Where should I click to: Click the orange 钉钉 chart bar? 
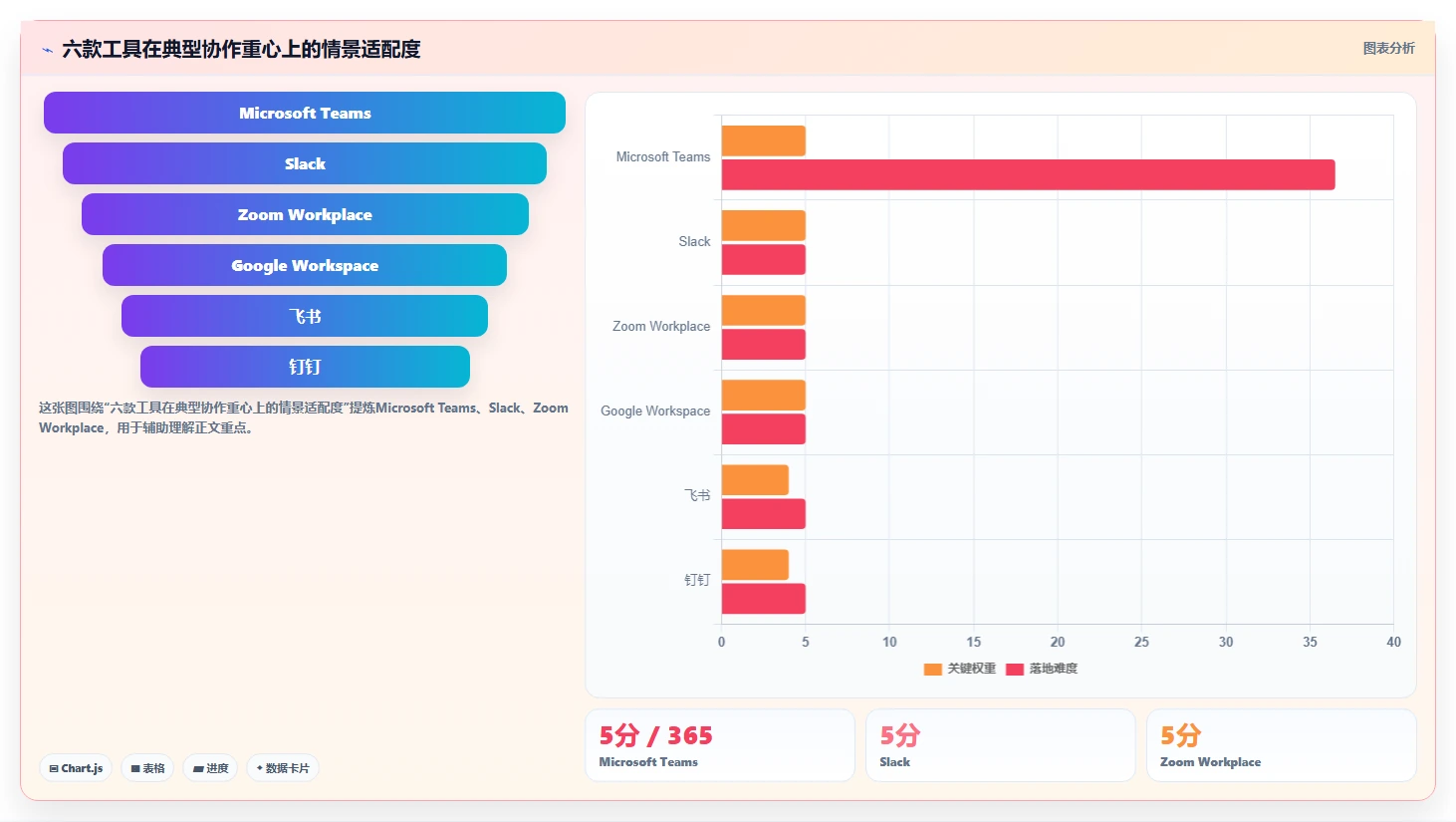point(755,564)
